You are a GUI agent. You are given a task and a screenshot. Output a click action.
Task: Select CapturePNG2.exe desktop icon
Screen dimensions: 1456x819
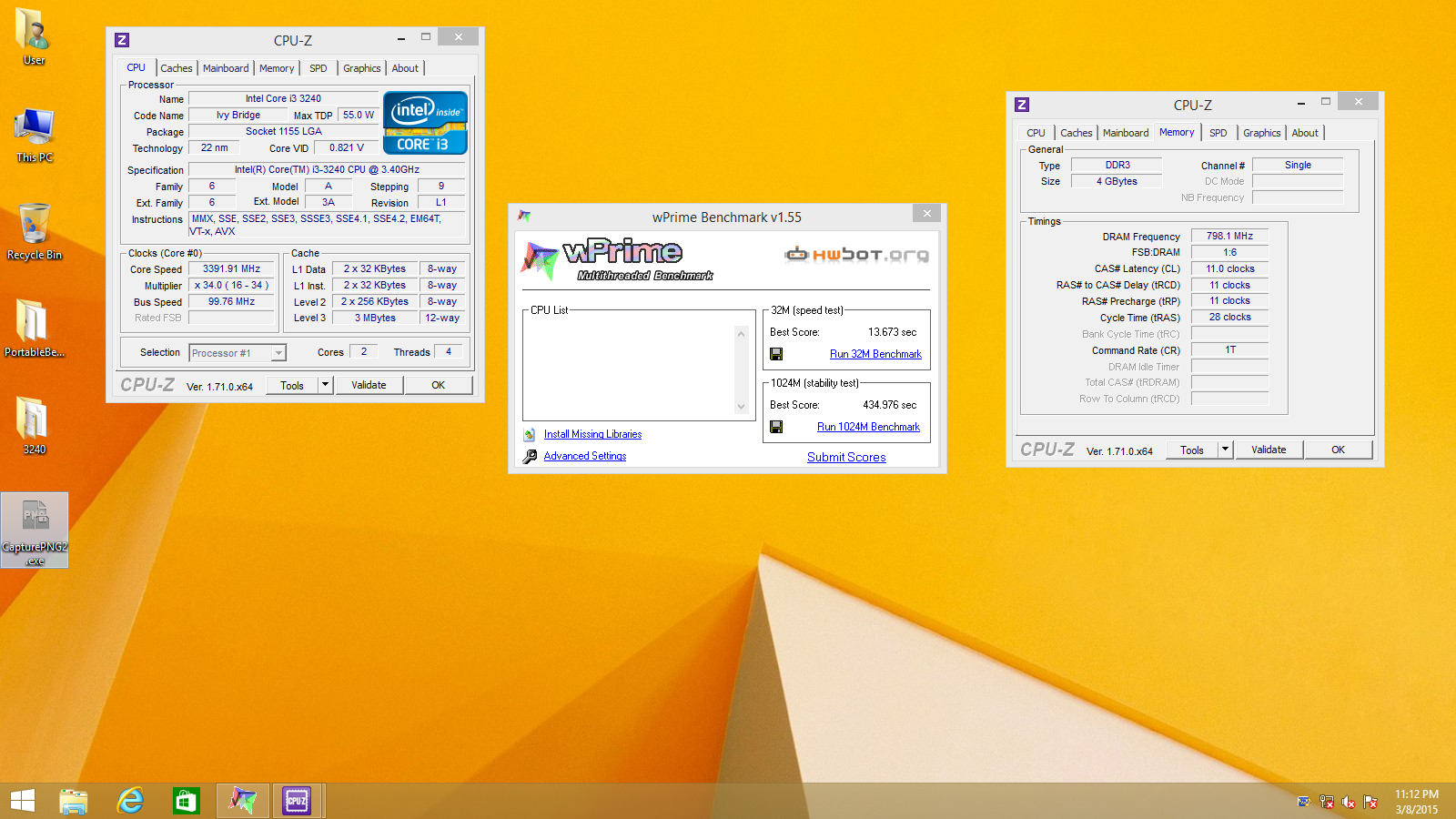click(35, 531)
